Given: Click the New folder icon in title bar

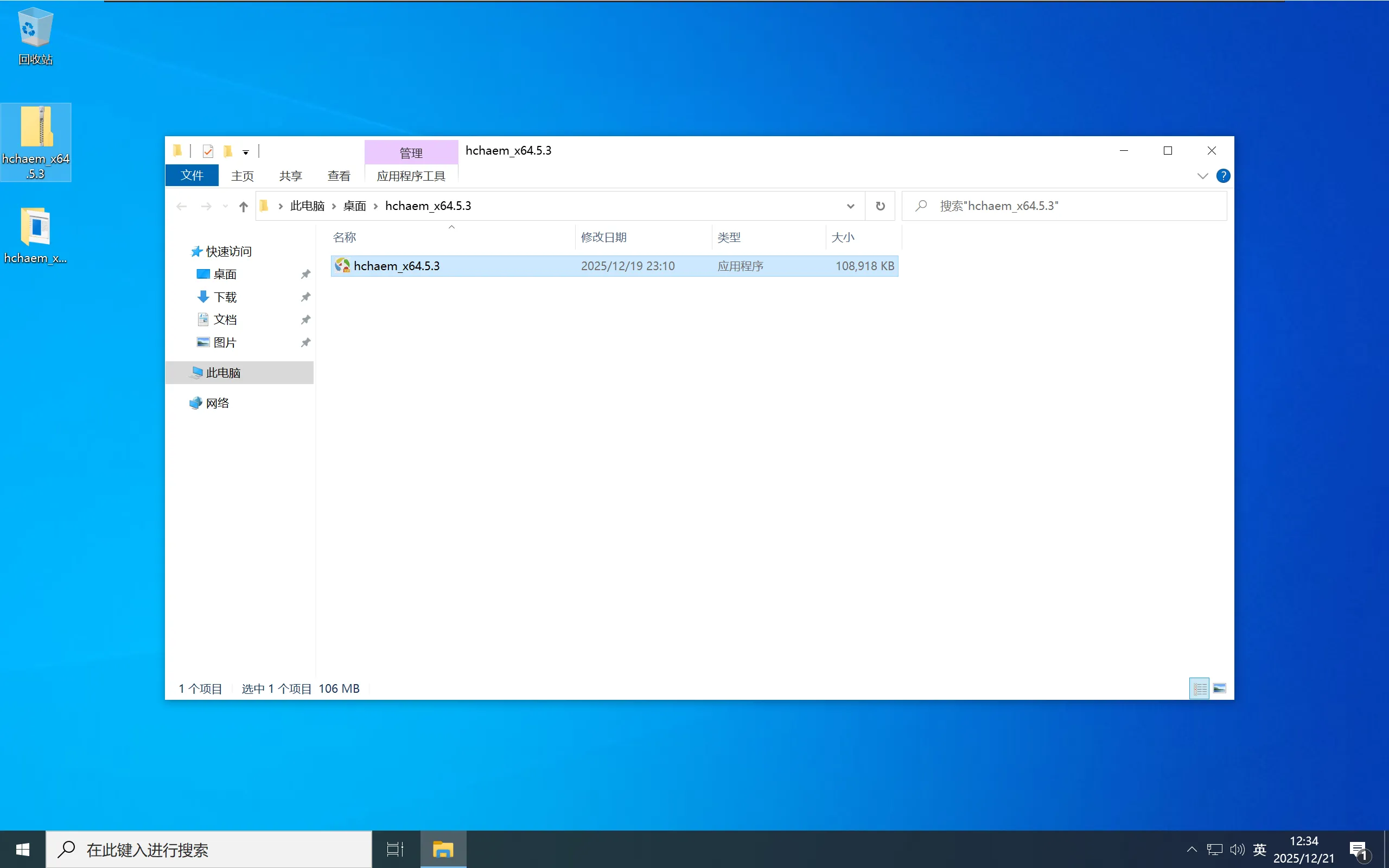Looking at the screenshot, I should (228, 151).
